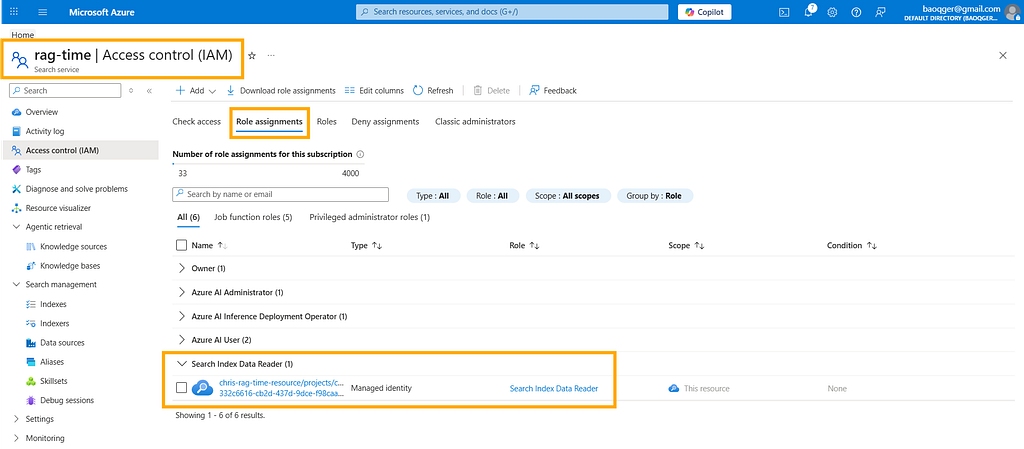
Task: Sort by the Name column
Action: 209,245
